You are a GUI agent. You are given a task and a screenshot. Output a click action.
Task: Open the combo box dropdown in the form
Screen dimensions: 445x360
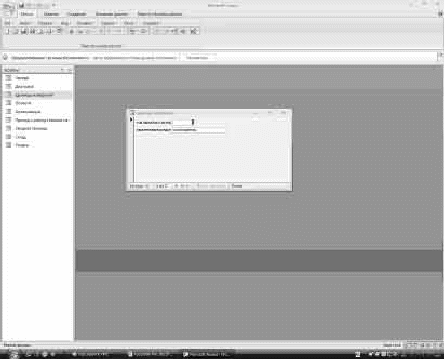coord(193,122)
